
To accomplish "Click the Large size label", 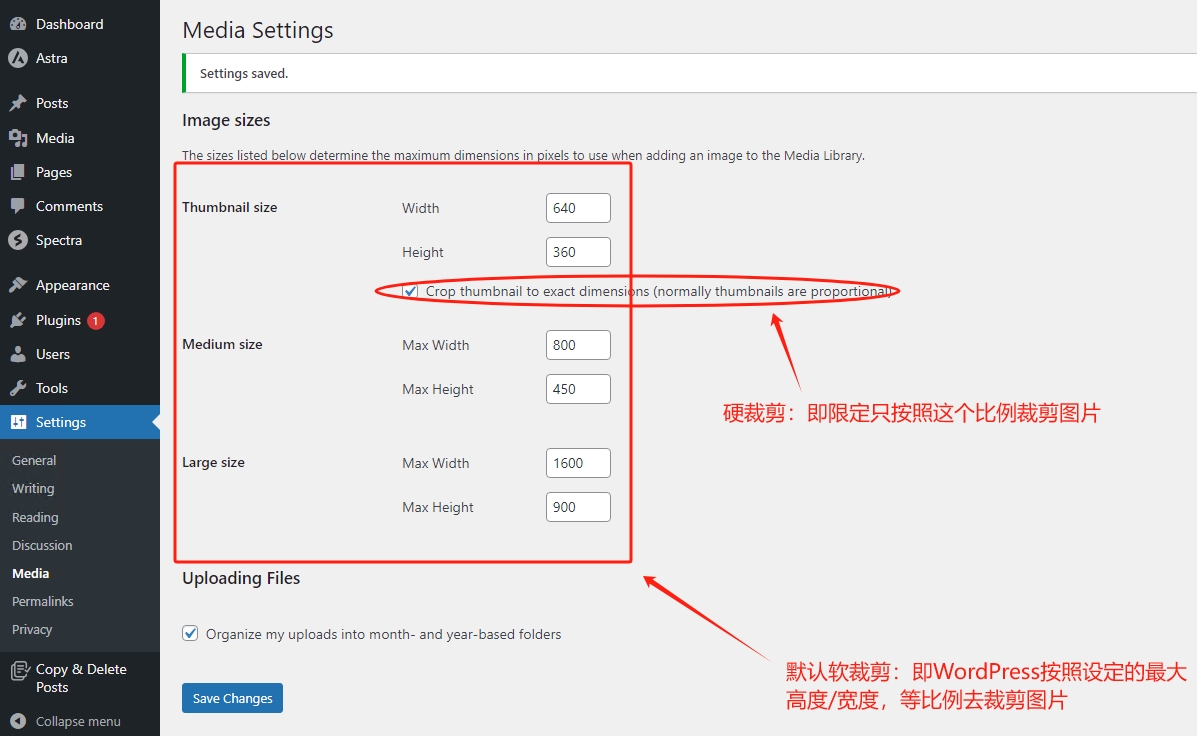I will point(214,463).
